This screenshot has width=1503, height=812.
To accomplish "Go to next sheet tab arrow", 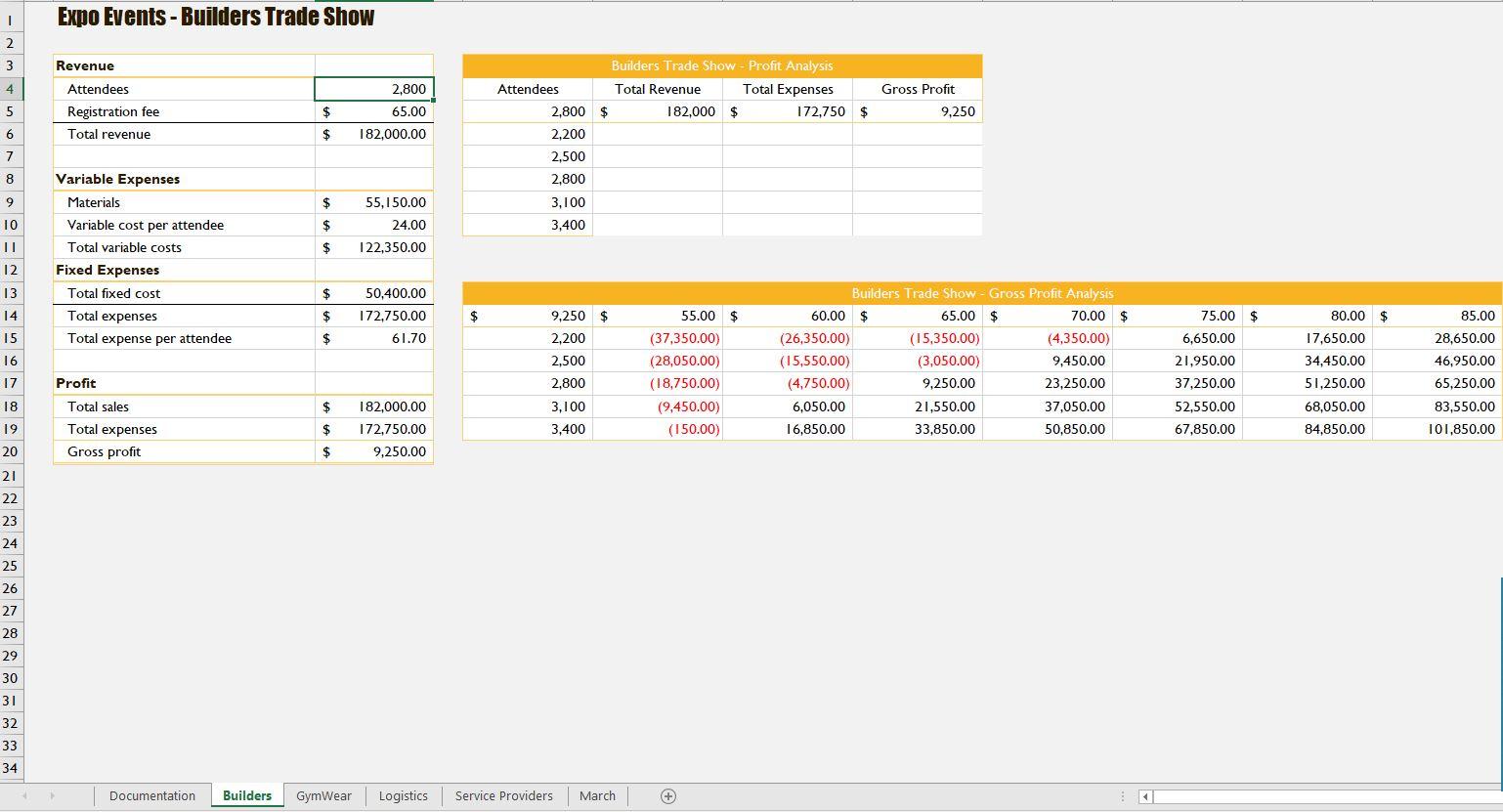I will 52,796.
